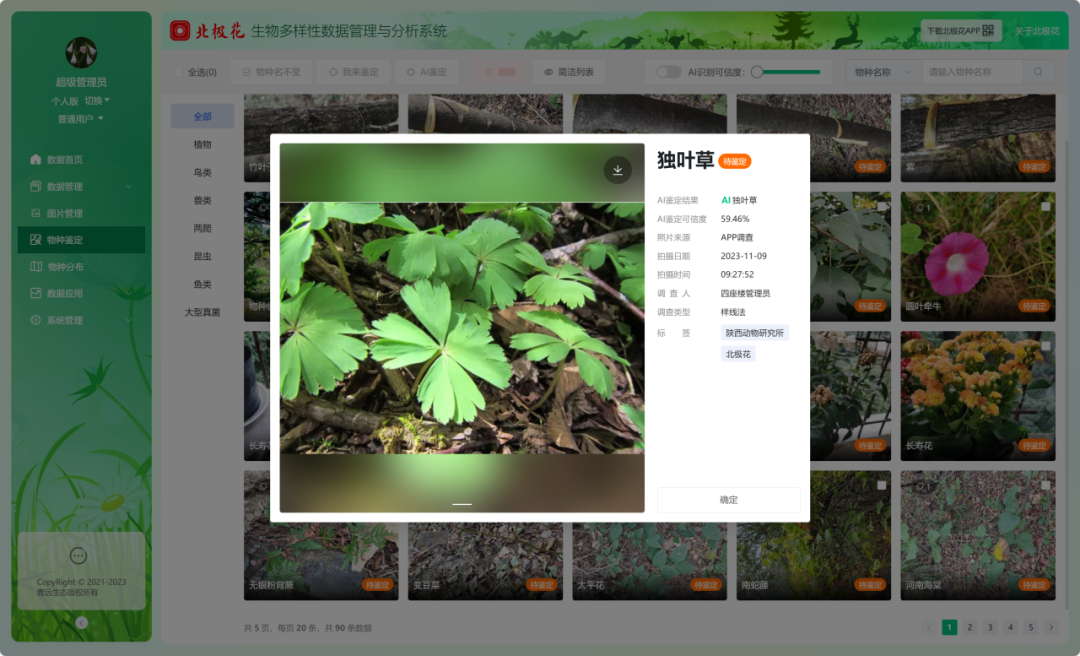This screenshot has width=1080, height=656.
Task: Click the orange 待鉴定 badge beside 独叶草
Action: point(734,161)
